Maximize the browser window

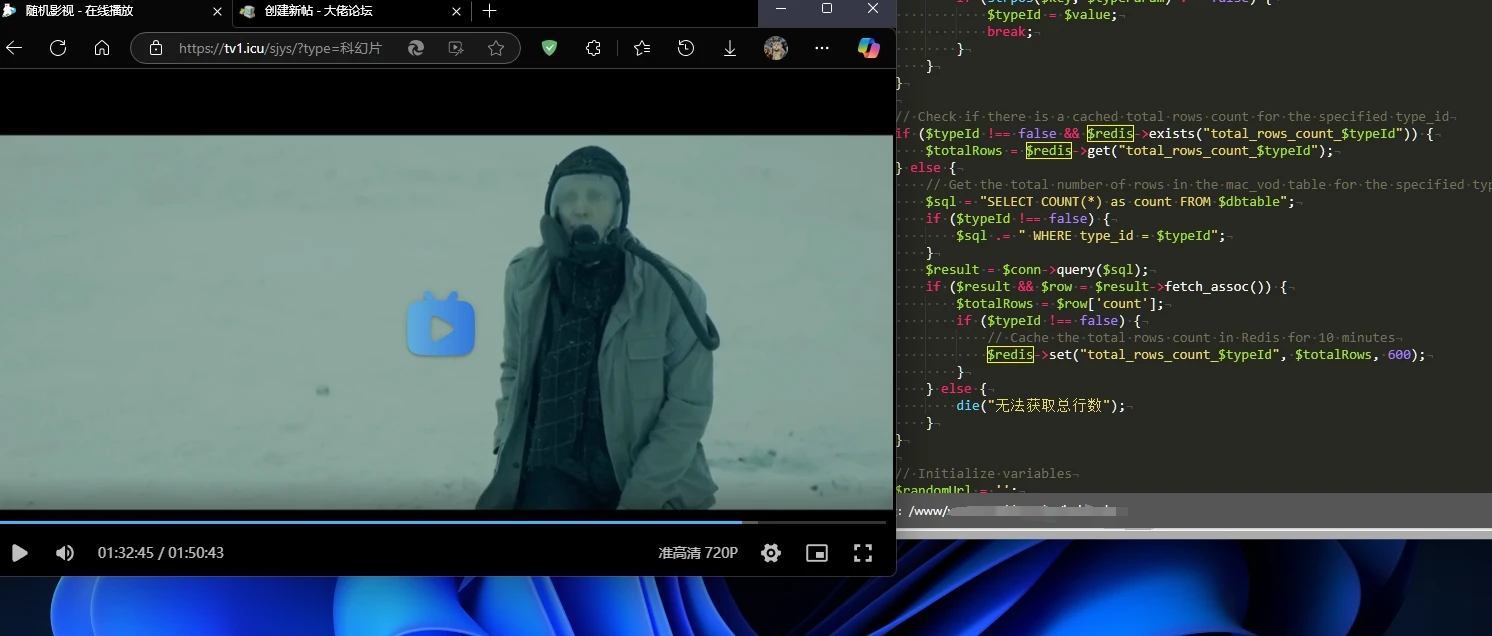point(827,8)
